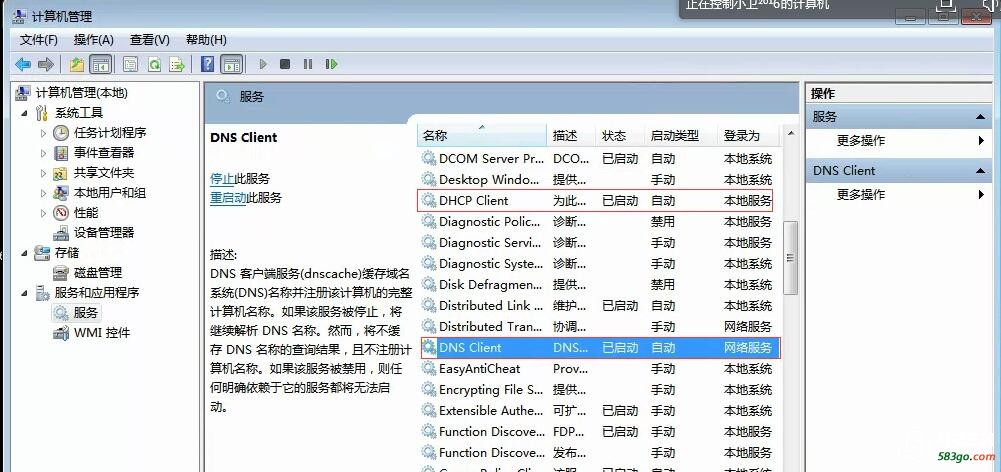This screenshot has width=1001, height=472.
Task: Select Disk Defragmen... service
Action: (599, 284)
